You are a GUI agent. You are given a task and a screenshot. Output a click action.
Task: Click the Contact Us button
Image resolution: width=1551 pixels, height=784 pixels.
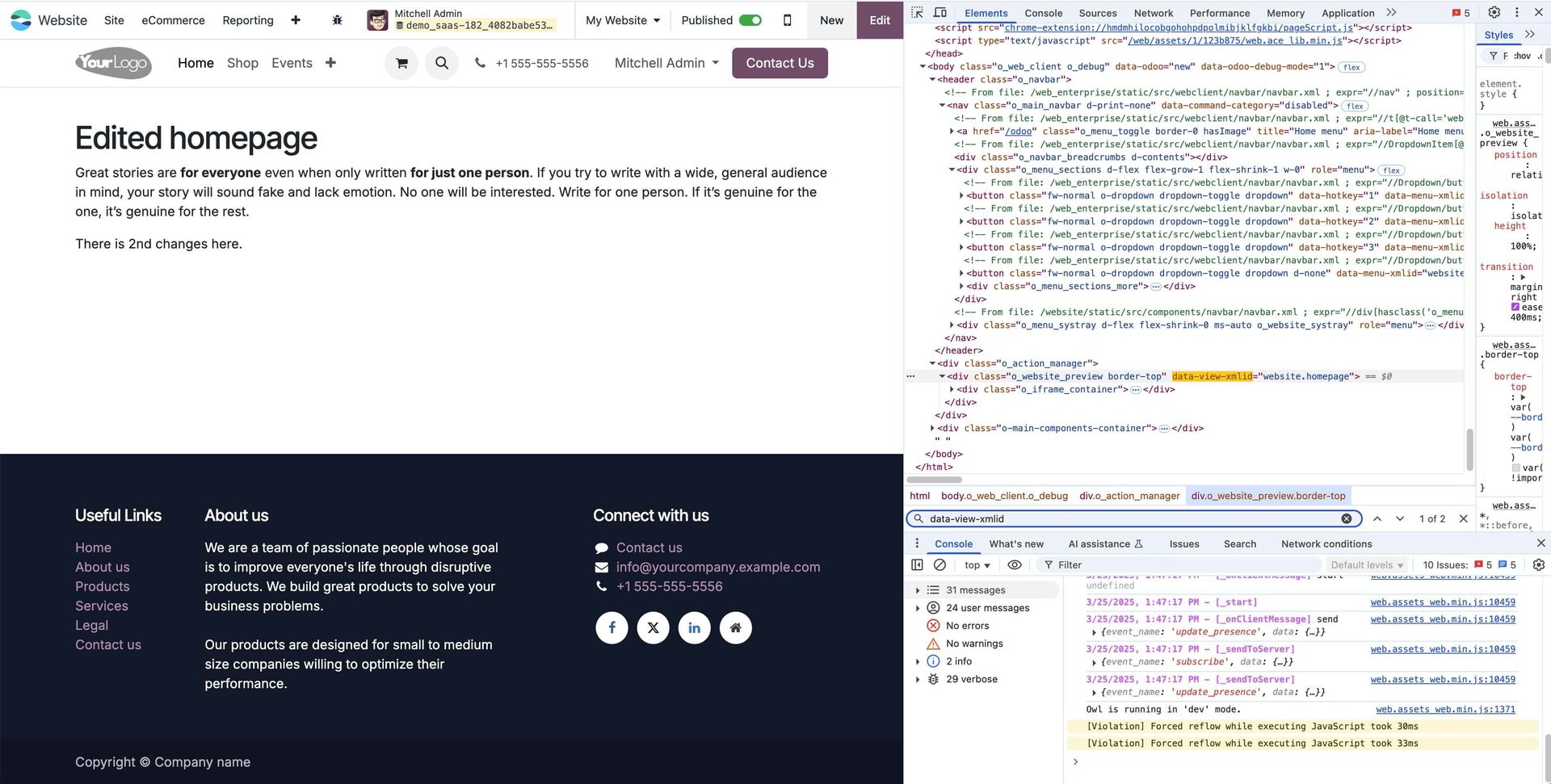780,63
